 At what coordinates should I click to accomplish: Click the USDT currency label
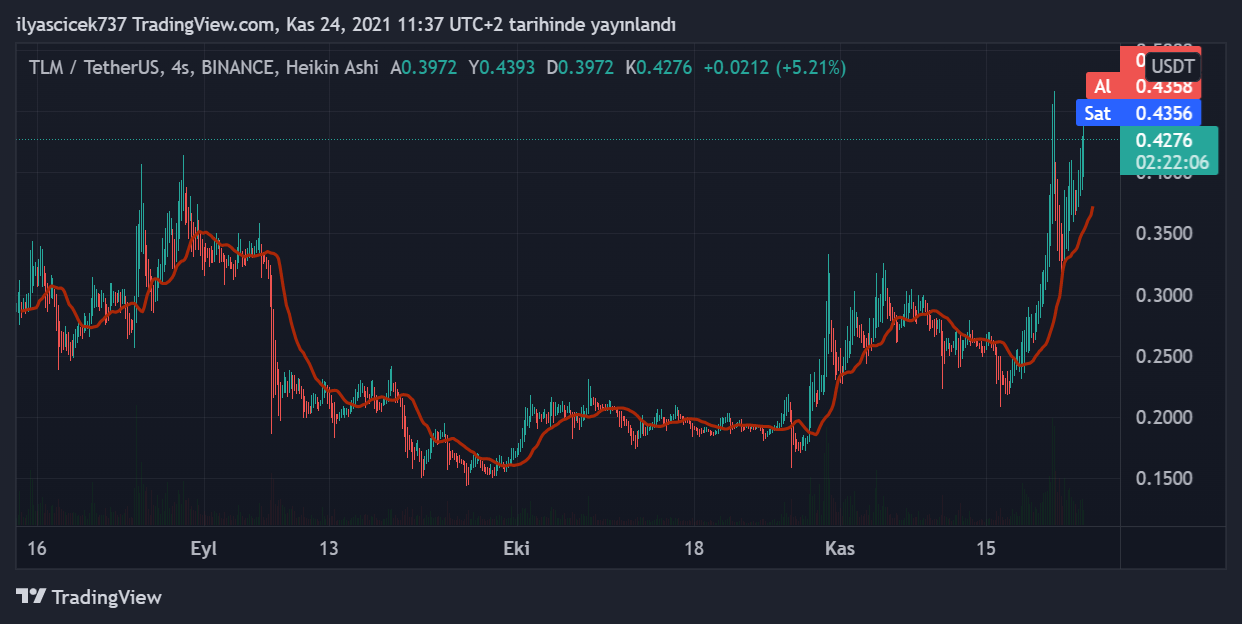1172,67
